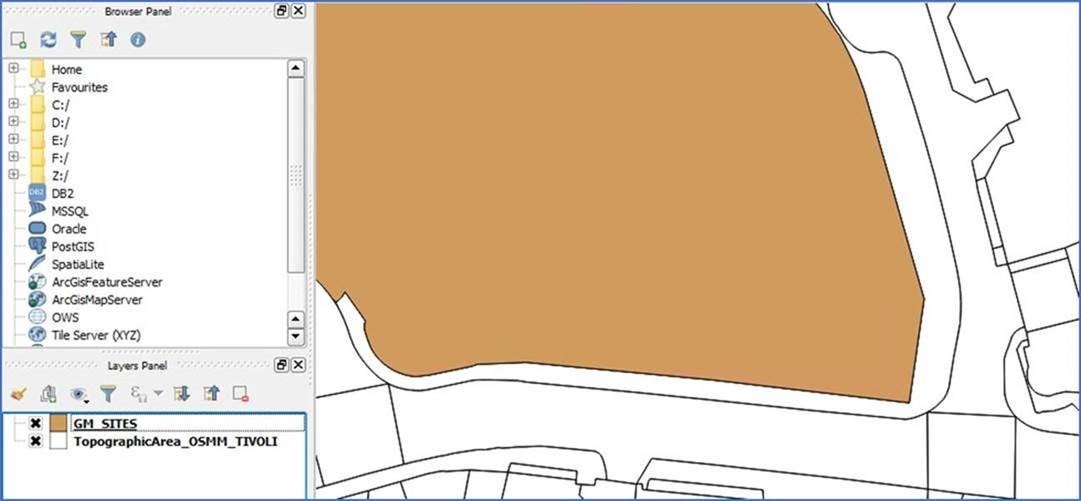
Task: Click the white TopographicArea layer swatch
Action: point(59,442)
